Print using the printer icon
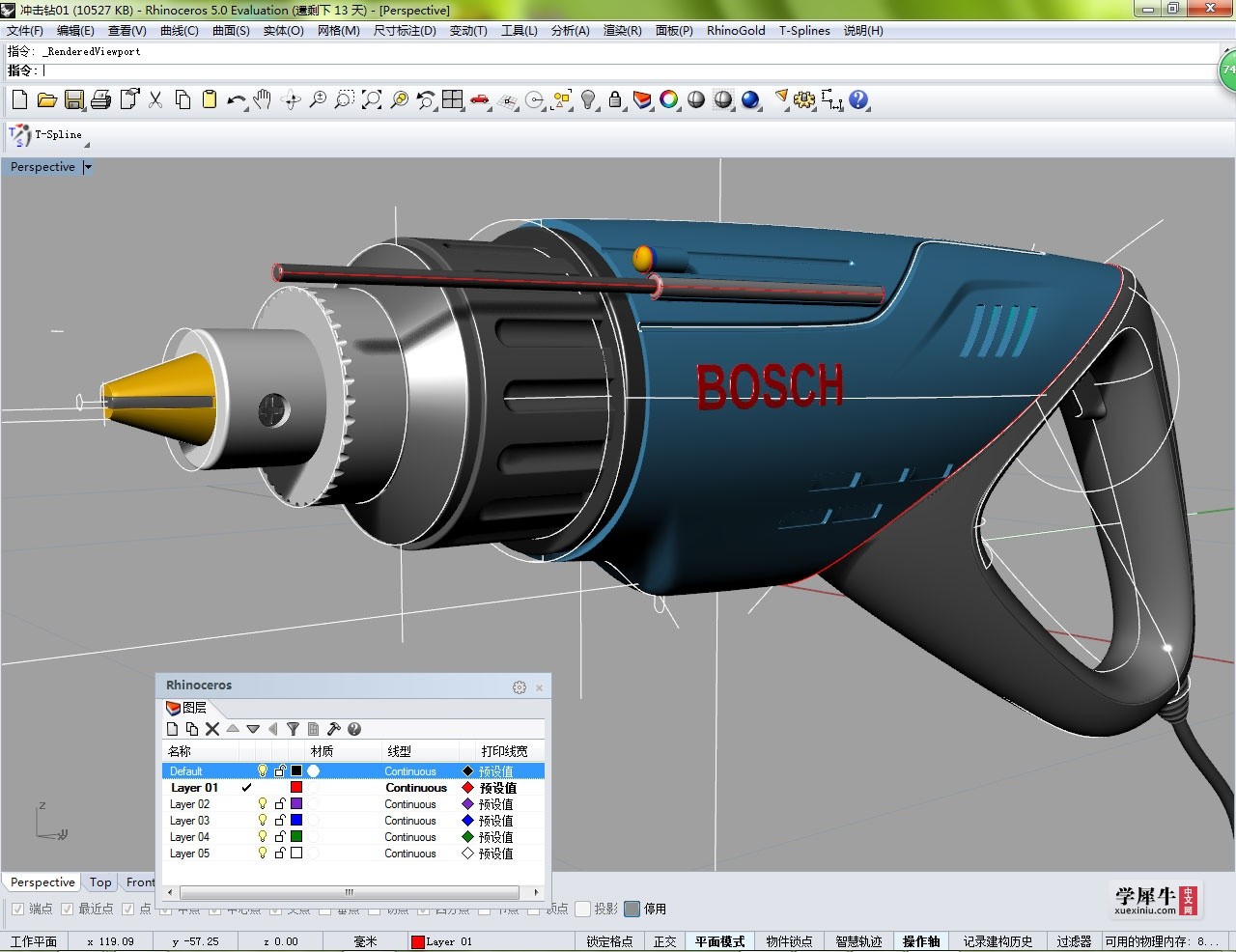This screenshot has width=1236, height=952. pos(100,99)
